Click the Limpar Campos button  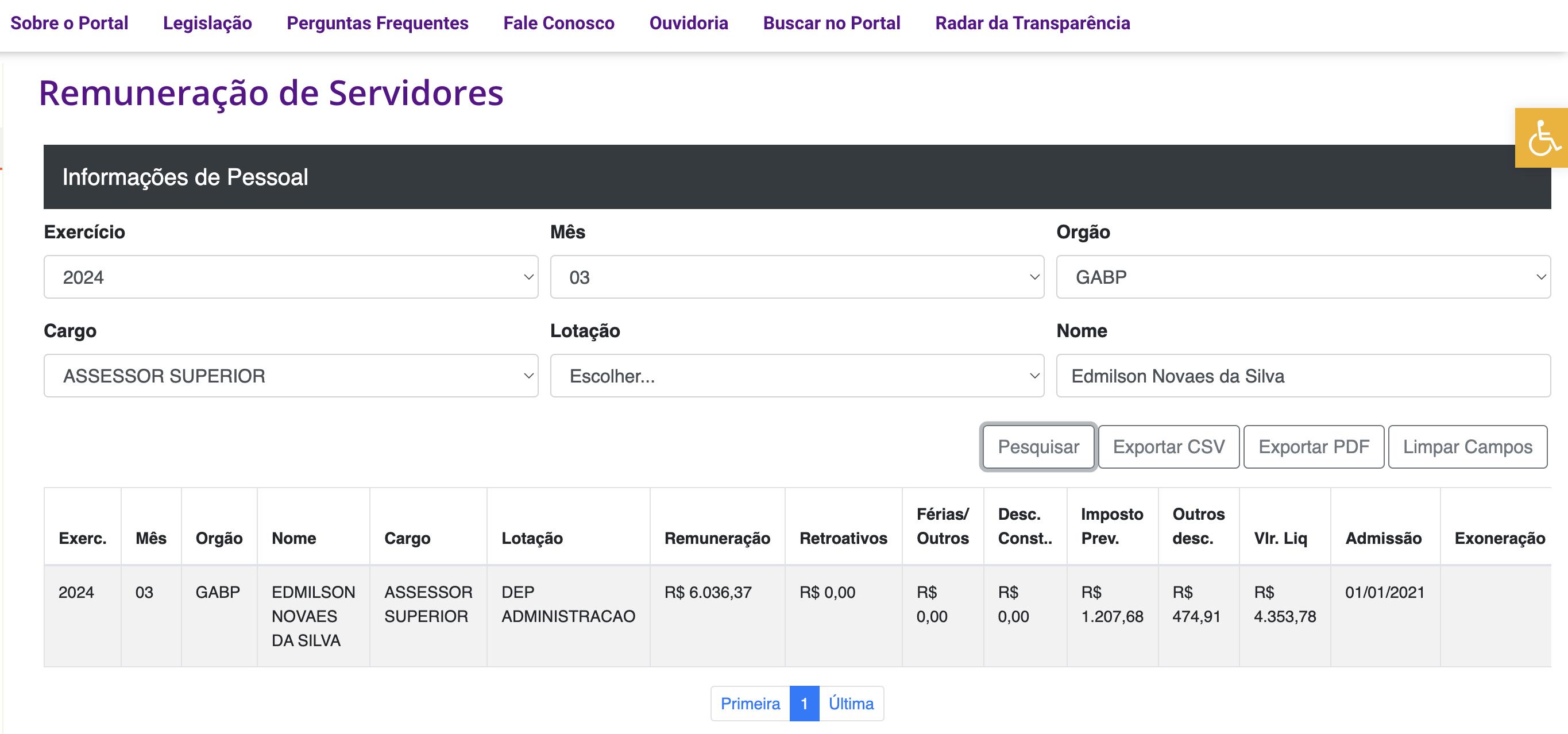click(1467, 447)
